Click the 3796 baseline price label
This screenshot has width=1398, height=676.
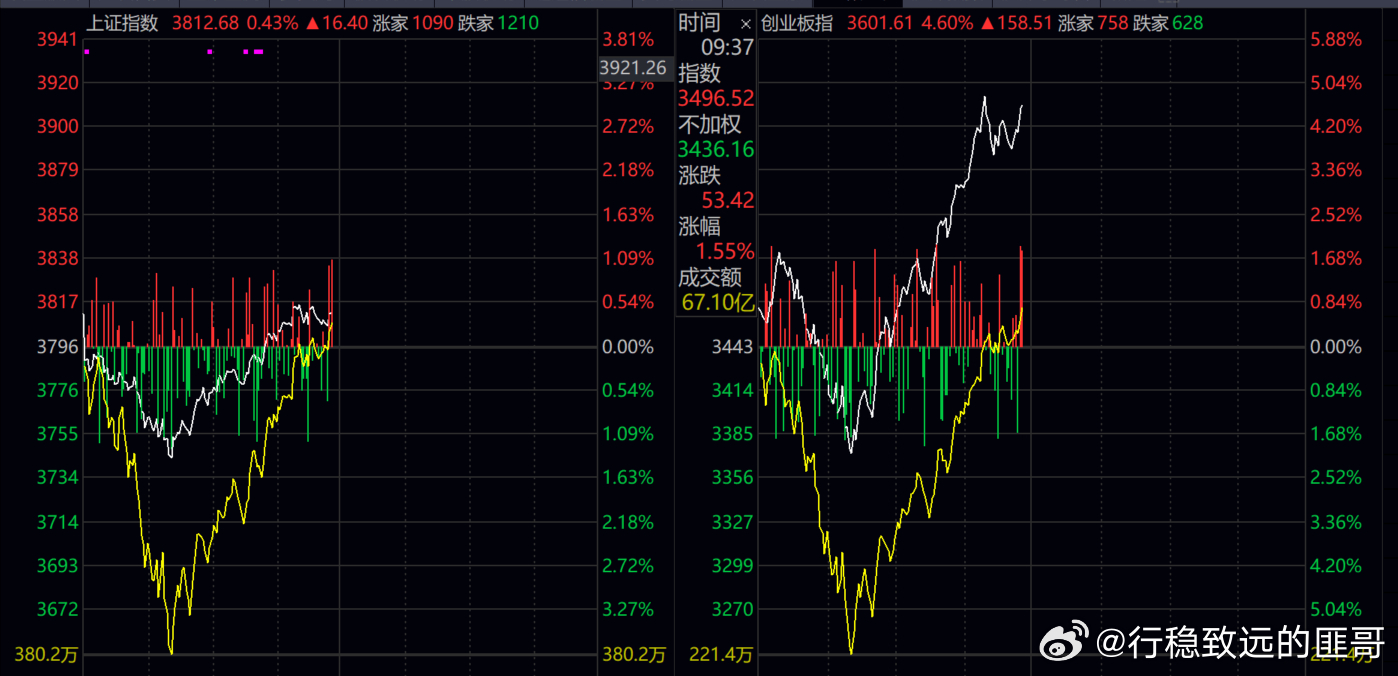[57, 346]
